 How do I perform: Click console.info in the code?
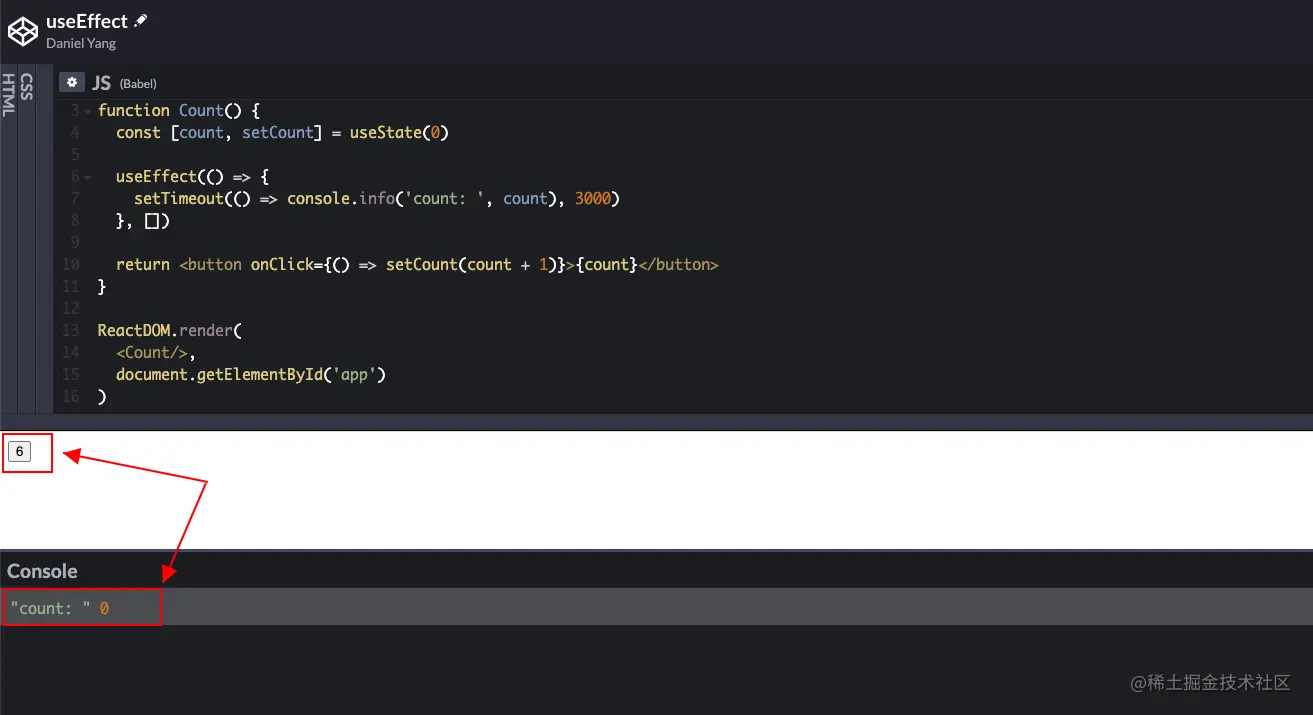coord(341,198)
